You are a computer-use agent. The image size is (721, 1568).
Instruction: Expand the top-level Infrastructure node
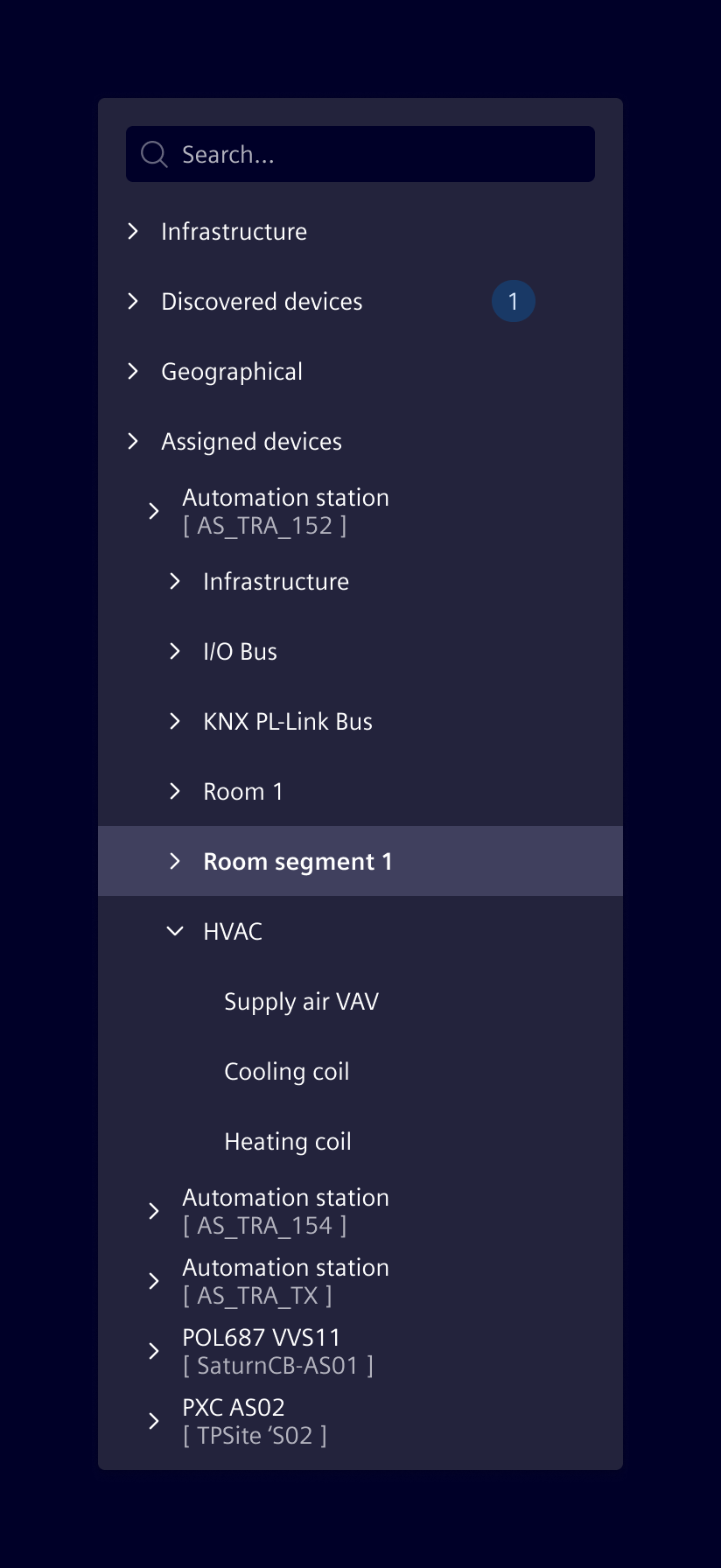pyautogui.click(x=133, y=231)
